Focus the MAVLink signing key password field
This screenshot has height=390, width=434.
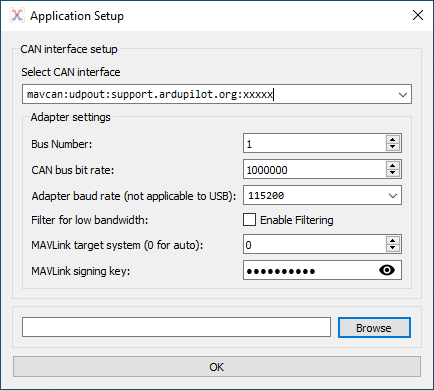tap(311, 270)
